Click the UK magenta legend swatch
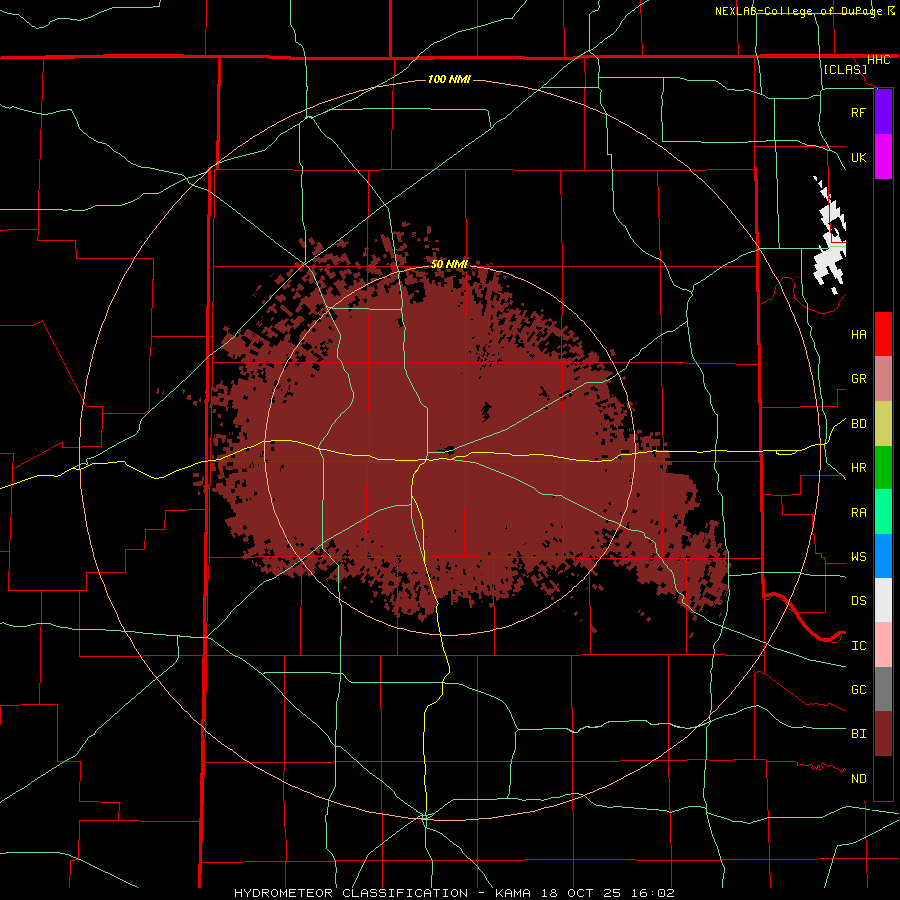900x900 pixels. coord(883,157)
